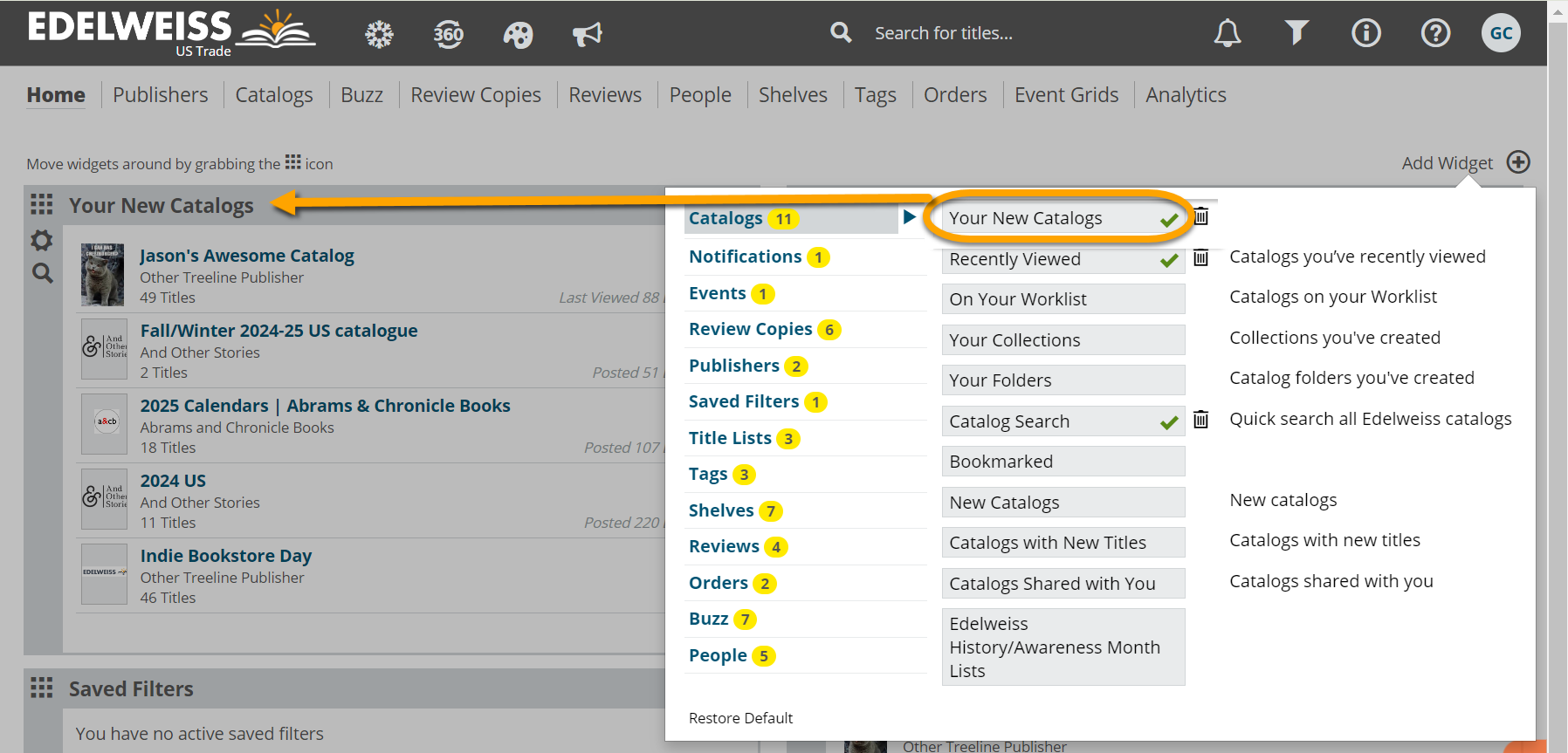
Task: Open the megaphone announcements icon
Action: (x=588, y=34)
